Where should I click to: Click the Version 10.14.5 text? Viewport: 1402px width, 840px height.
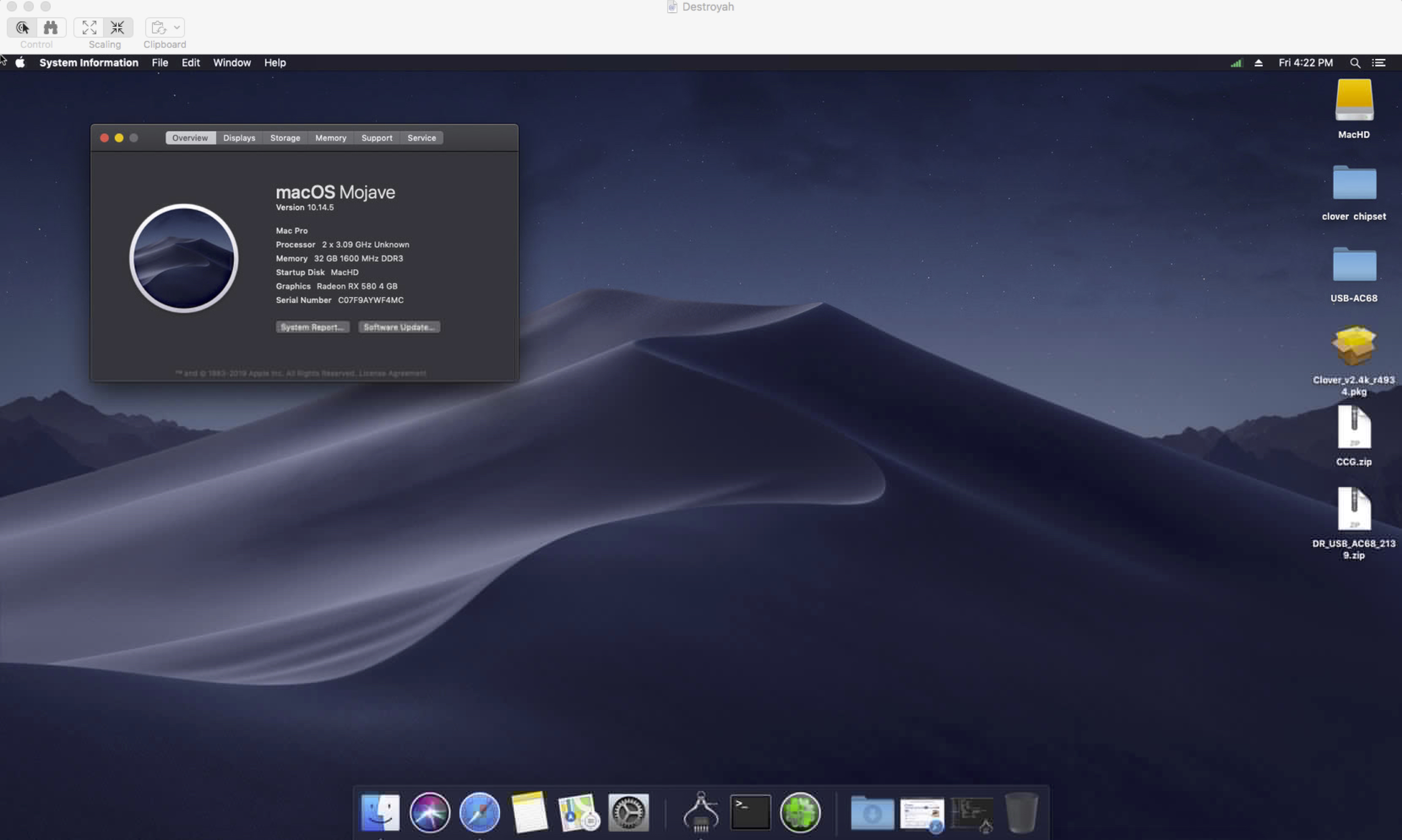click(304, 207)
